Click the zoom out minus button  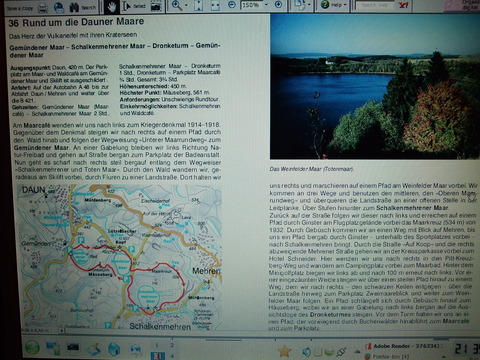pos(232,5)
